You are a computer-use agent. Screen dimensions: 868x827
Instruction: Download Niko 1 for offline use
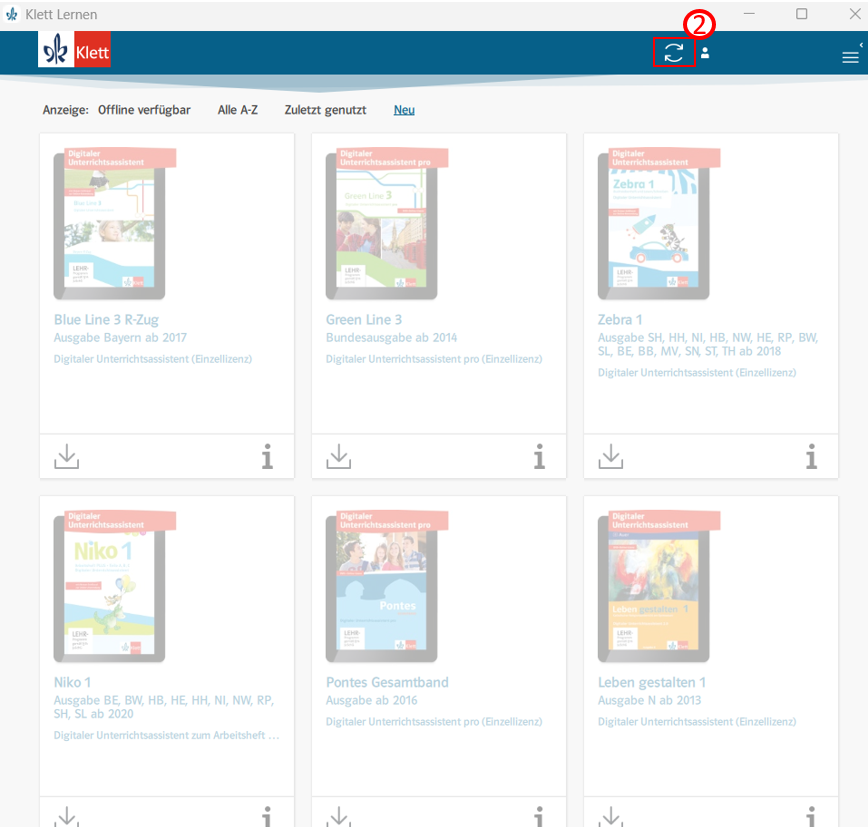point(66,816)
